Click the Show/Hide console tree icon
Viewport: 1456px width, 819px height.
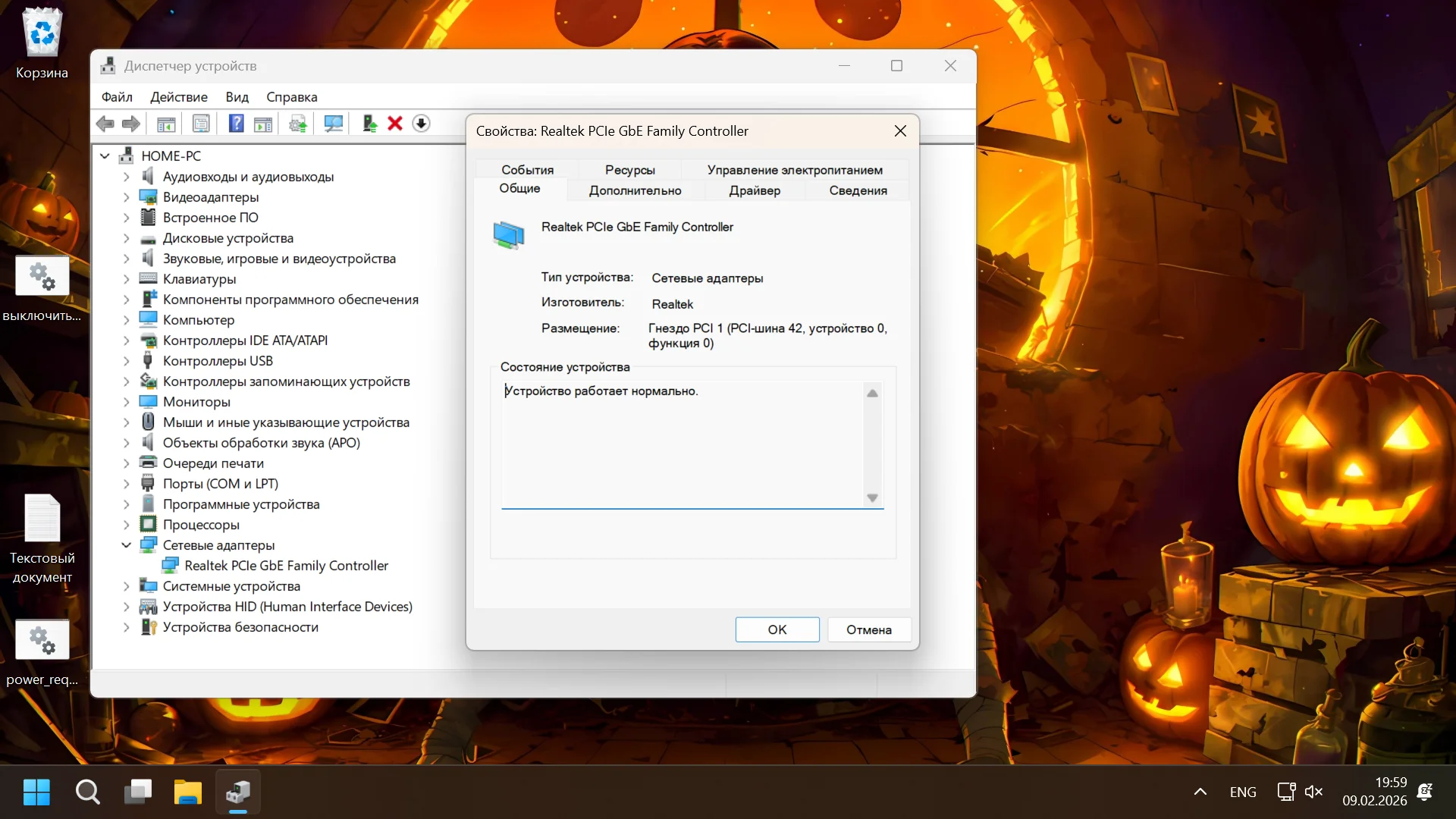click(166, 124)
